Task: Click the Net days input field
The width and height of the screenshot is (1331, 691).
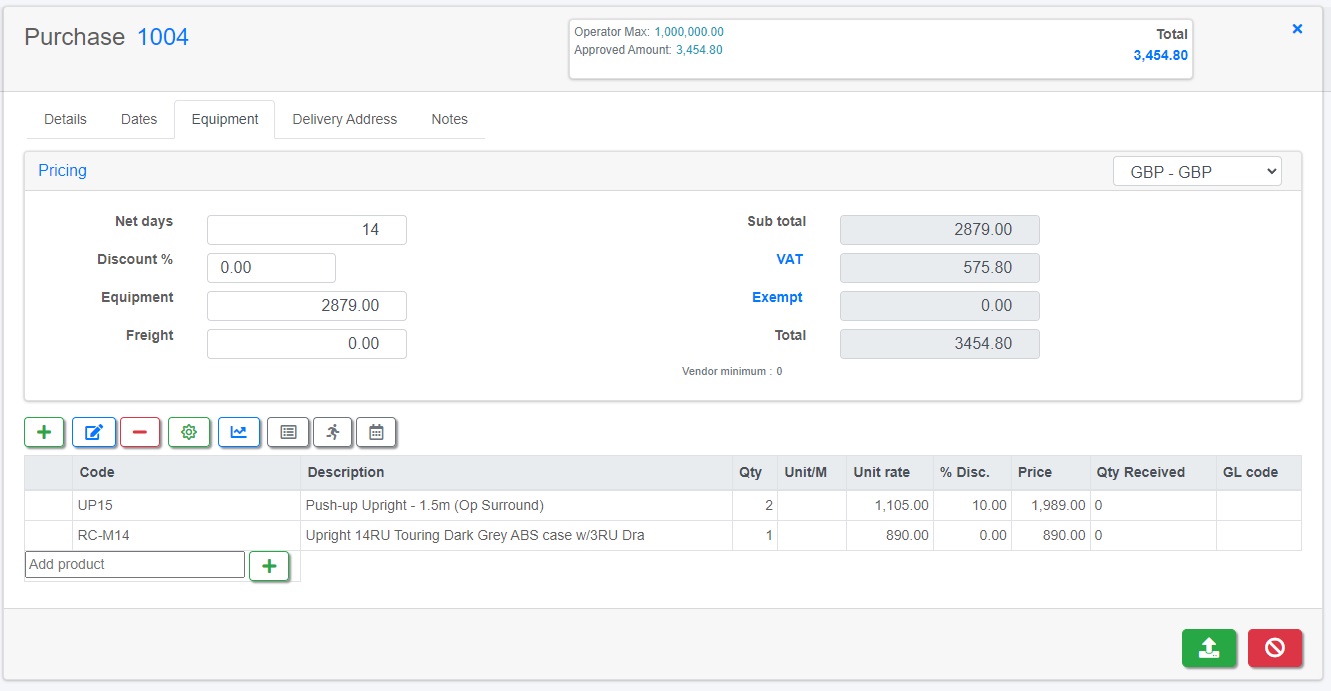Action: click(x=307, y=230)
